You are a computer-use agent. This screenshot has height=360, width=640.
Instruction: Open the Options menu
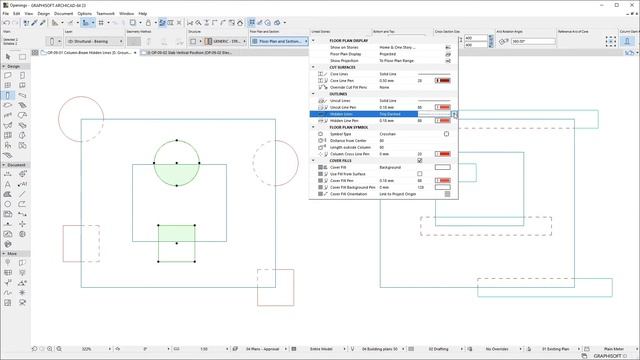[84, 13]
